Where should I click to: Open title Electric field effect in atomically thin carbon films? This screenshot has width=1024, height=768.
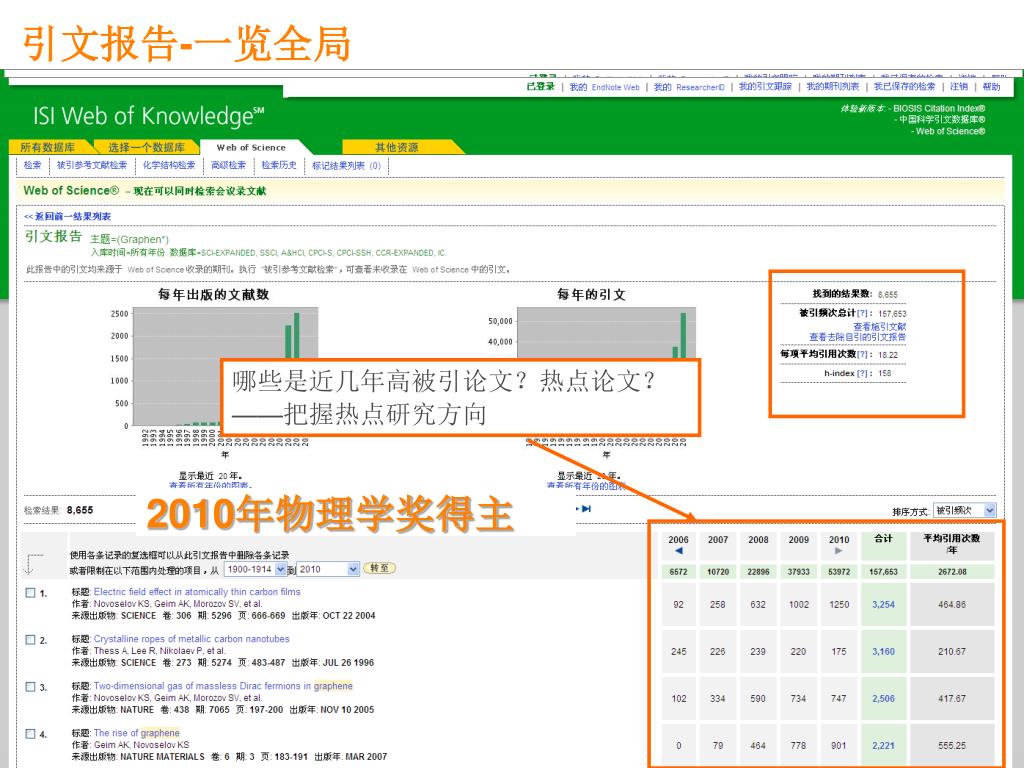point(197,592)
